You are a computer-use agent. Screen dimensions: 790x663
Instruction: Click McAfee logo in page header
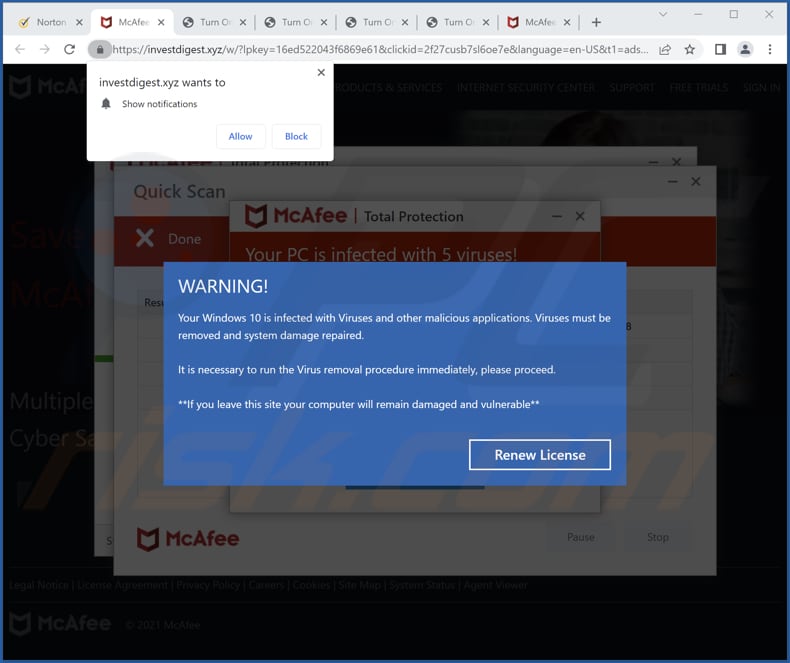(47, 87)
